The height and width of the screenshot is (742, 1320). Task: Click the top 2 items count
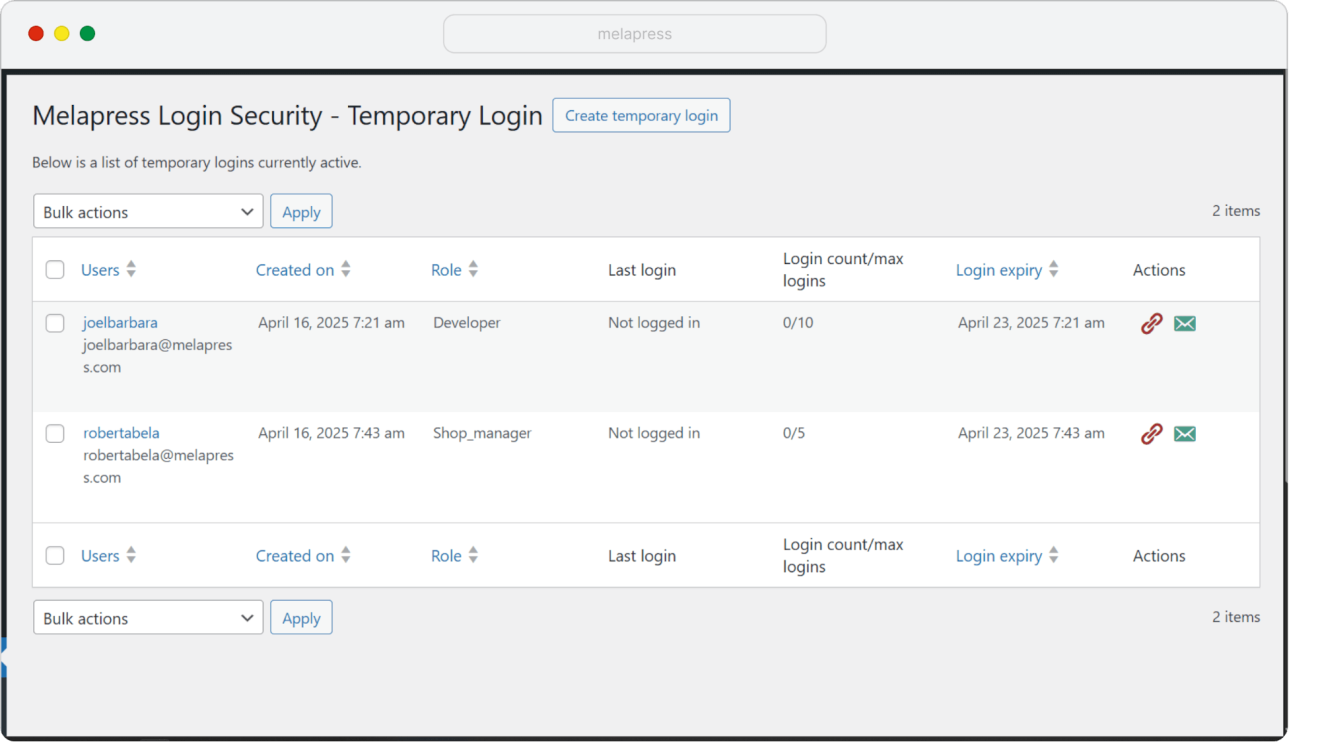click(1236, 210)
